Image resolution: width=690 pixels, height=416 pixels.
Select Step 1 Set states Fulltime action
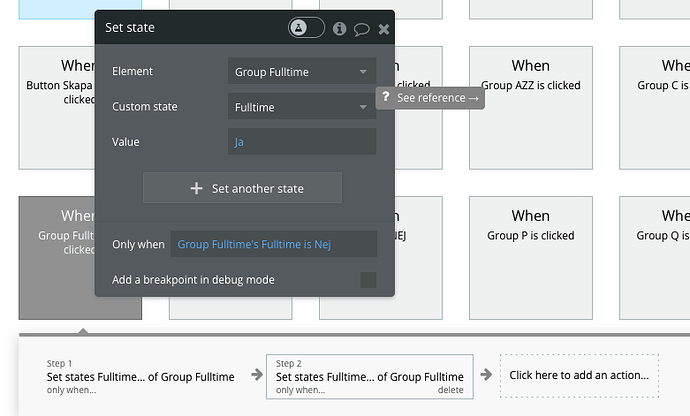pyautogui.click(x=140, y=376)
